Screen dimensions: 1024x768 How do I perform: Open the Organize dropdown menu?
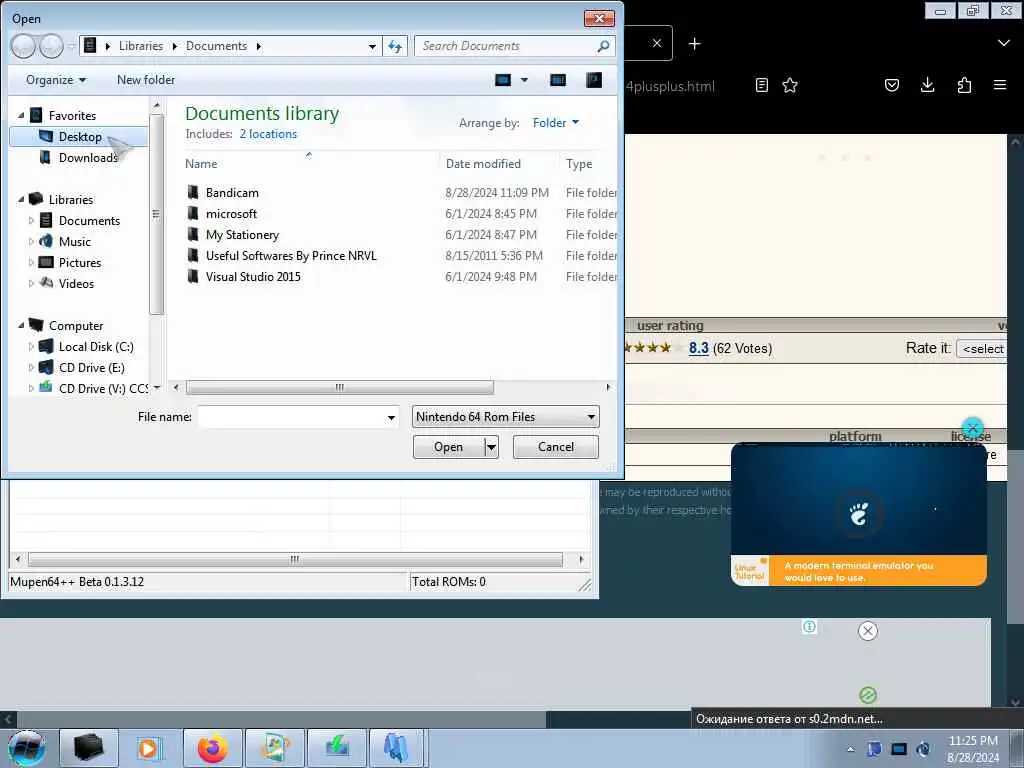pyautogui.click(x=56, y=80)
